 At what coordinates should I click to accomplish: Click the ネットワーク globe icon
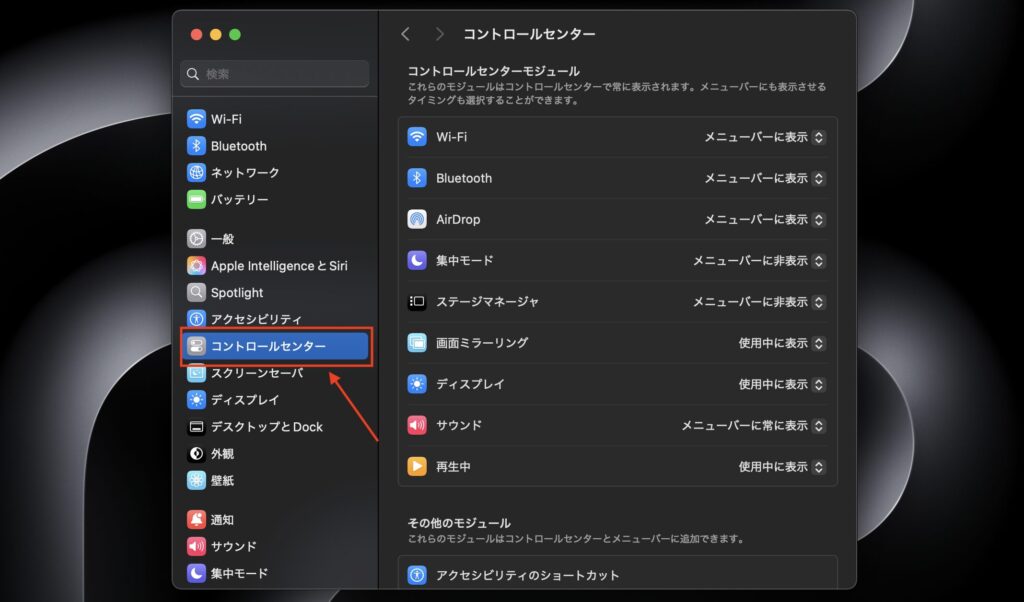[x=196, y=172]
